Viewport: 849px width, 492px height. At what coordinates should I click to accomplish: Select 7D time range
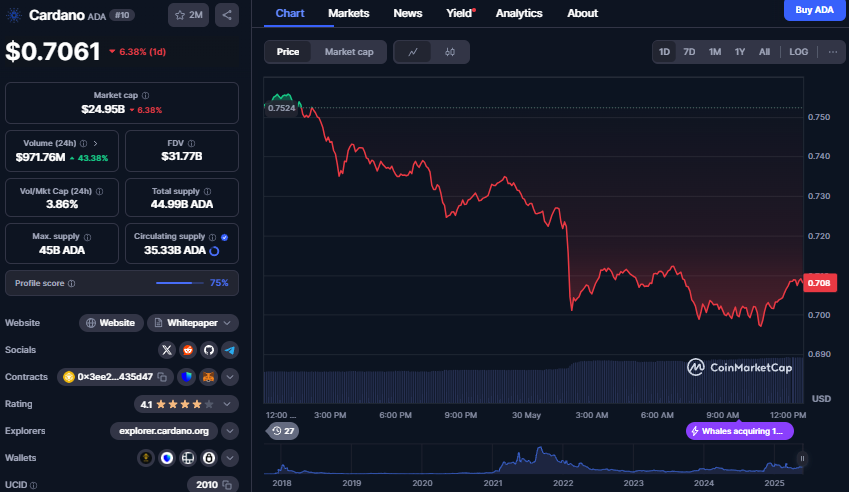689,52
